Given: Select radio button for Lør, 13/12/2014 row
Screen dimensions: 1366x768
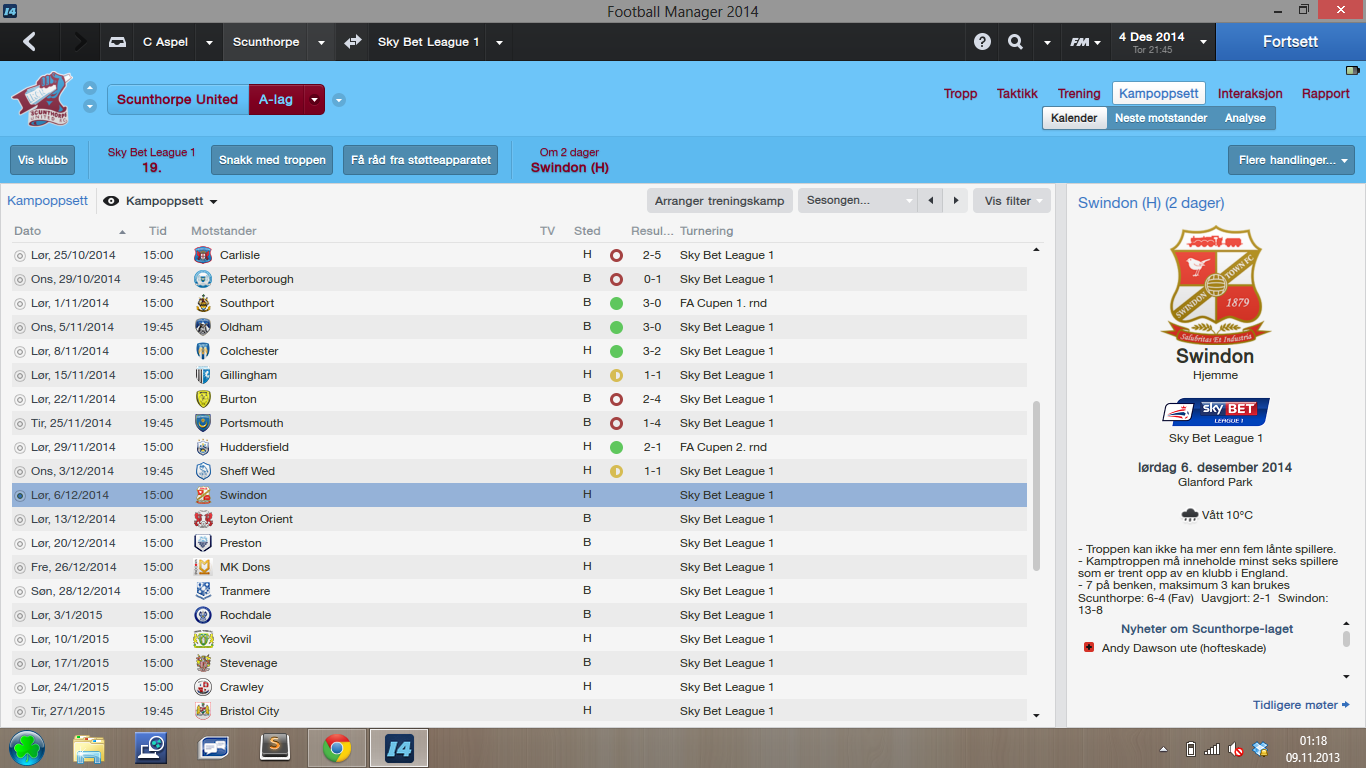Looking at the screenshot, I should pos(20,519).
